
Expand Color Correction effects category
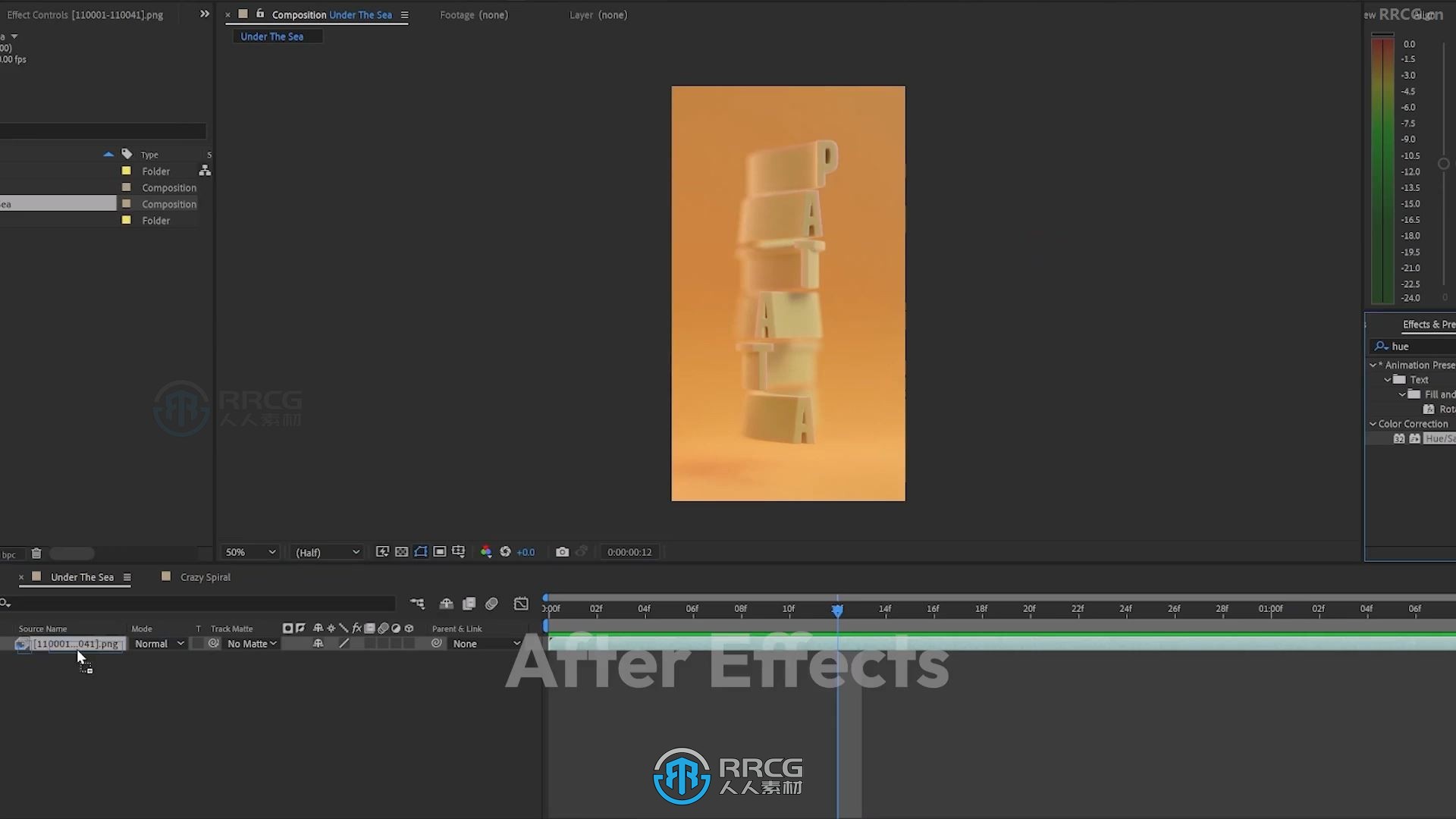pyautogui.click(x=1375, y=423)
